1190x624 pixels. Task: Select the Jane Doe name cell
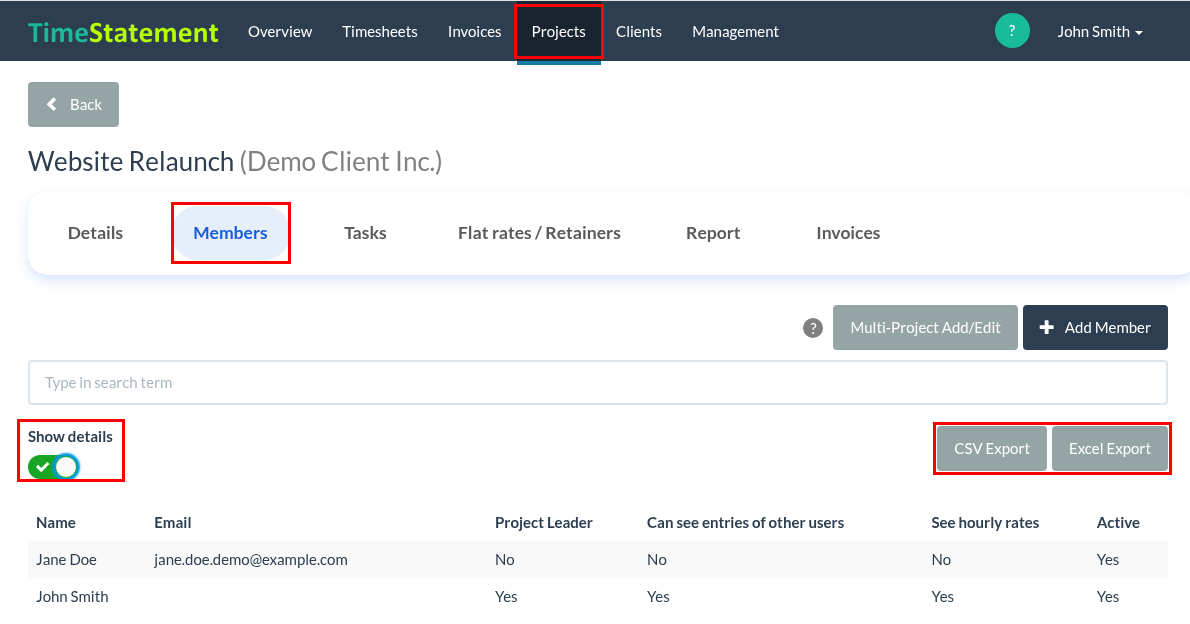tap(67, 560)
